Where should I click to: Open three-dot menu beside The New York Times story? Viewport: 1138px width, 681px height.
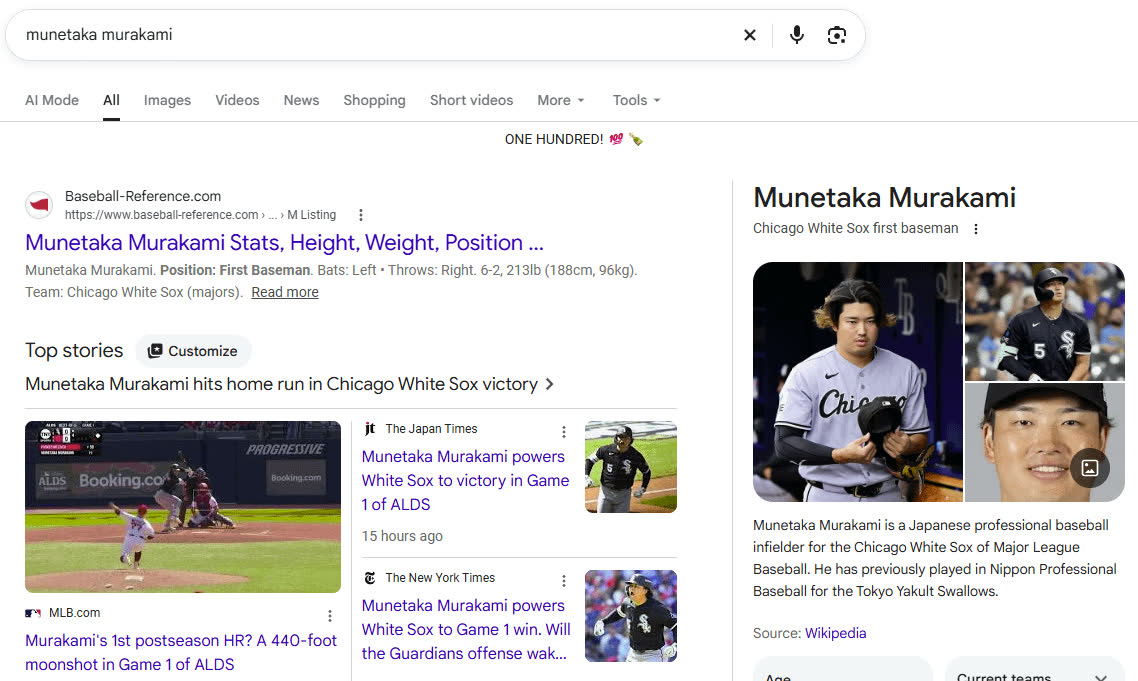tap(564, 581)
